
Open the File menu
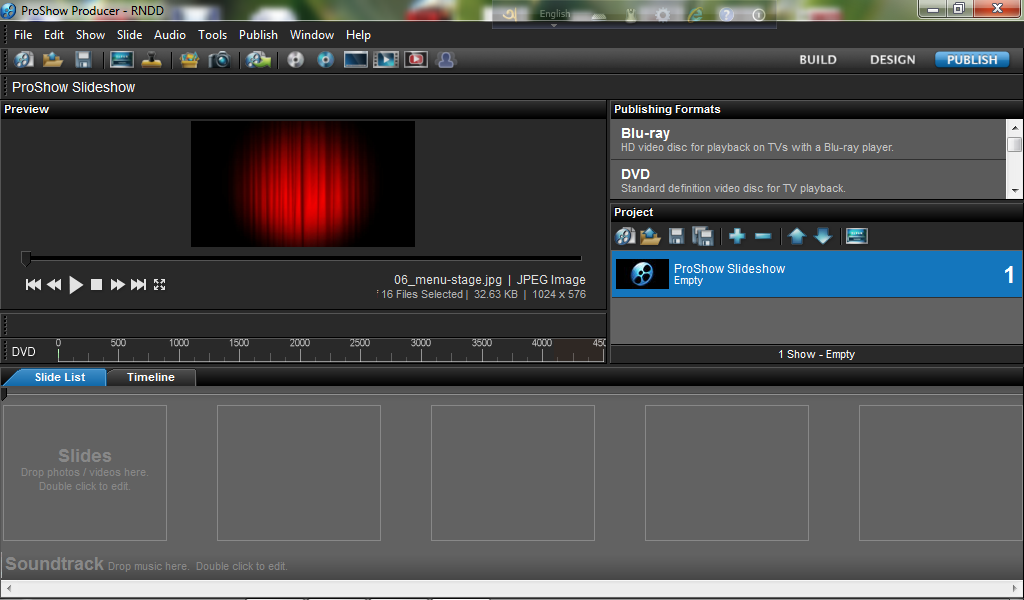click(x=23, y=35)
